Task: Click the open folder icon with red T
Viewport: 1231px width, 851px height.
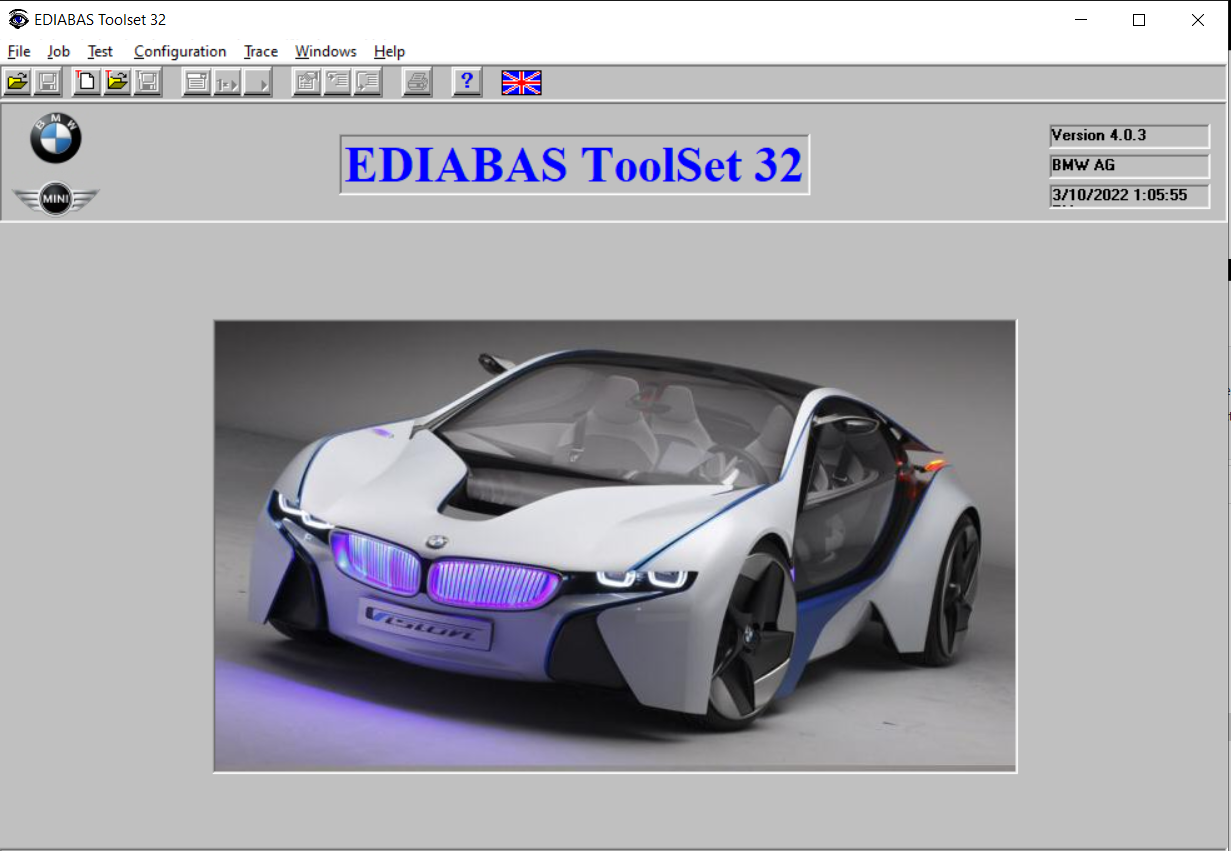Action: pyautogui.click(x=117, y=82)
